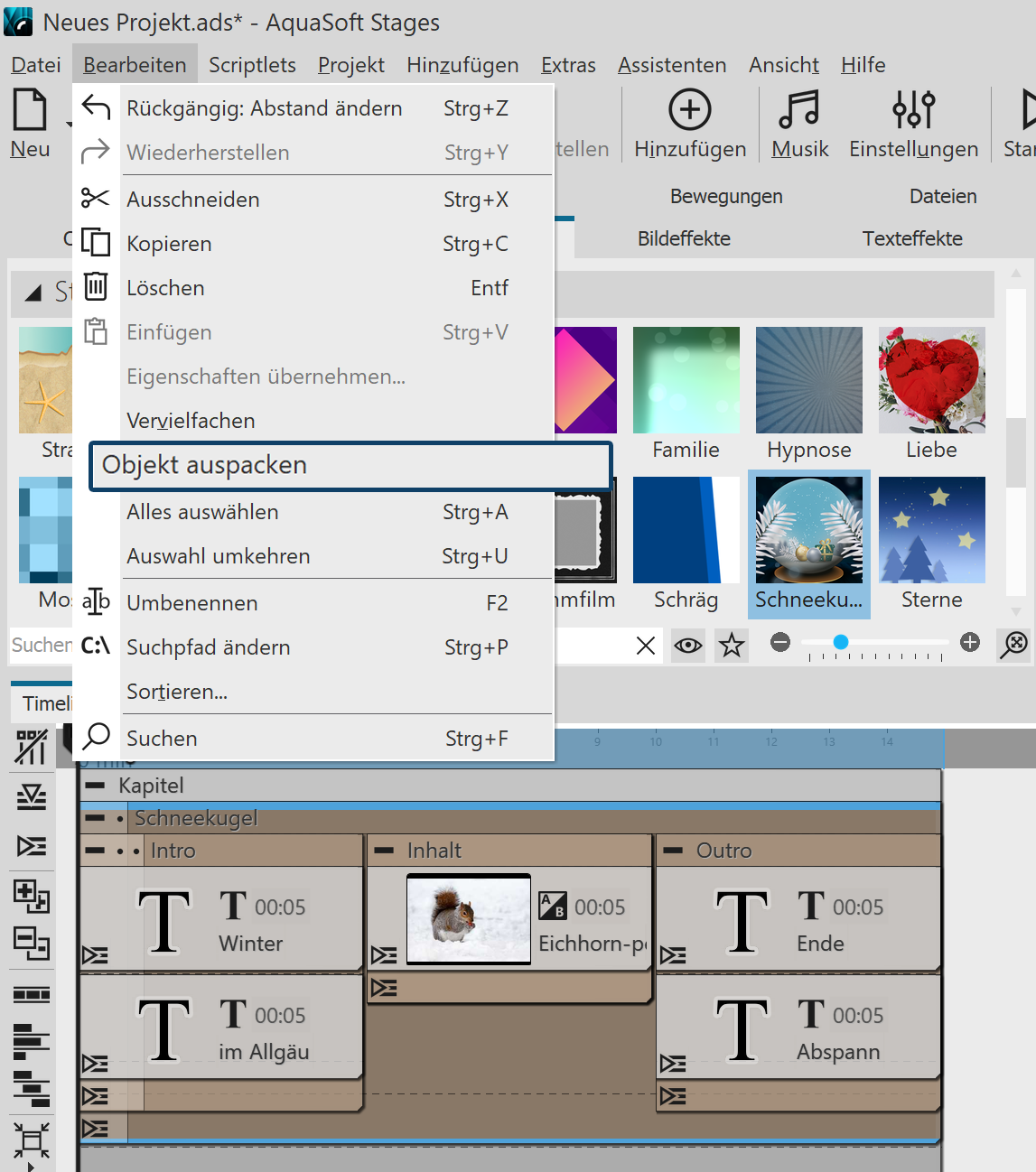Toggle the star favorites filter
The height and width of the screenshot is (1172, 1036).
click(x=732, y=646)
